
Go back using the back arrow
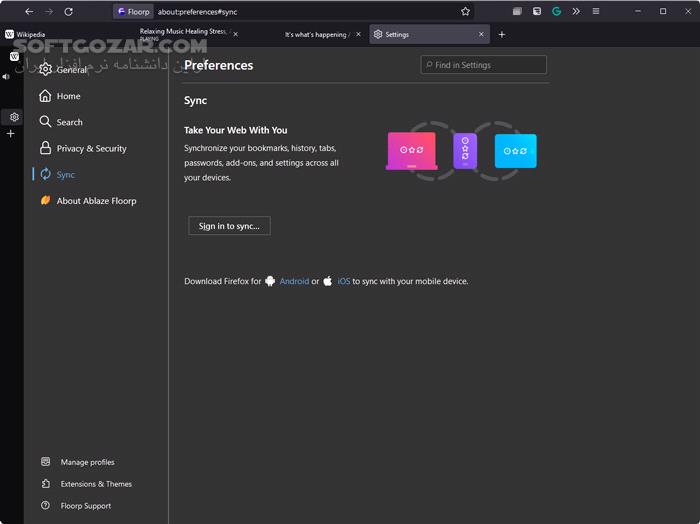pyautogui.click(x=29, y=12)
